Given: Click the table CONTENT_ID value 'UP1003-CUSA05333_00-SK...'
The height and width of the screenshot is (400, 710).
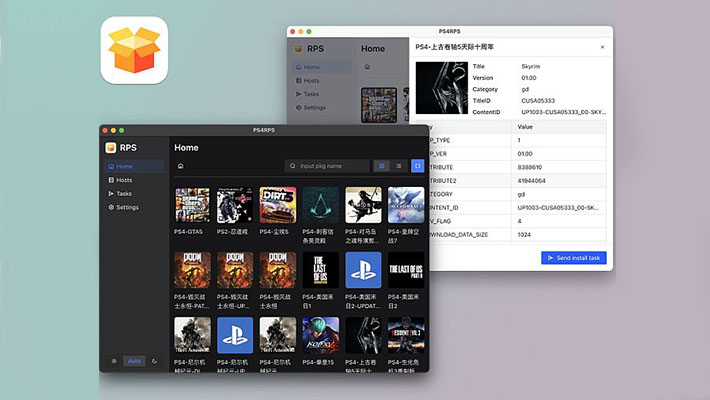Looking at the screenshot, I should pos(558,207).
